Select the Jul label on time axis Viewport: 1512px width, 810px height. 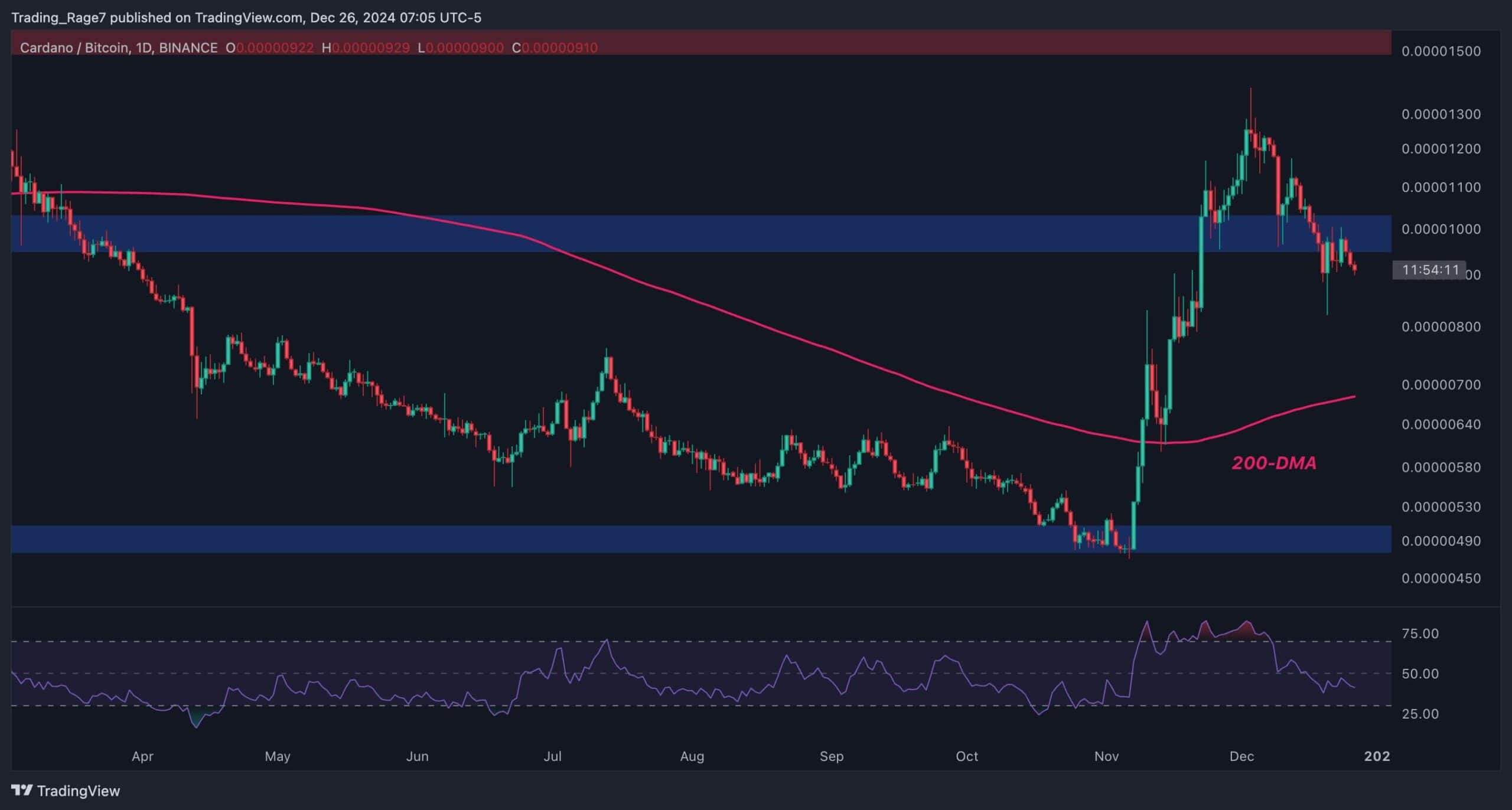[552, 756]
